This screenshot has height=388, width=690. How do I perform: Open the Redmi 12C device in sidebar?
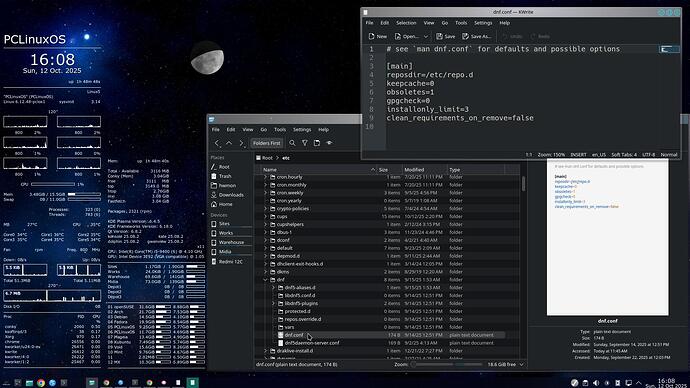coord(231,262)
